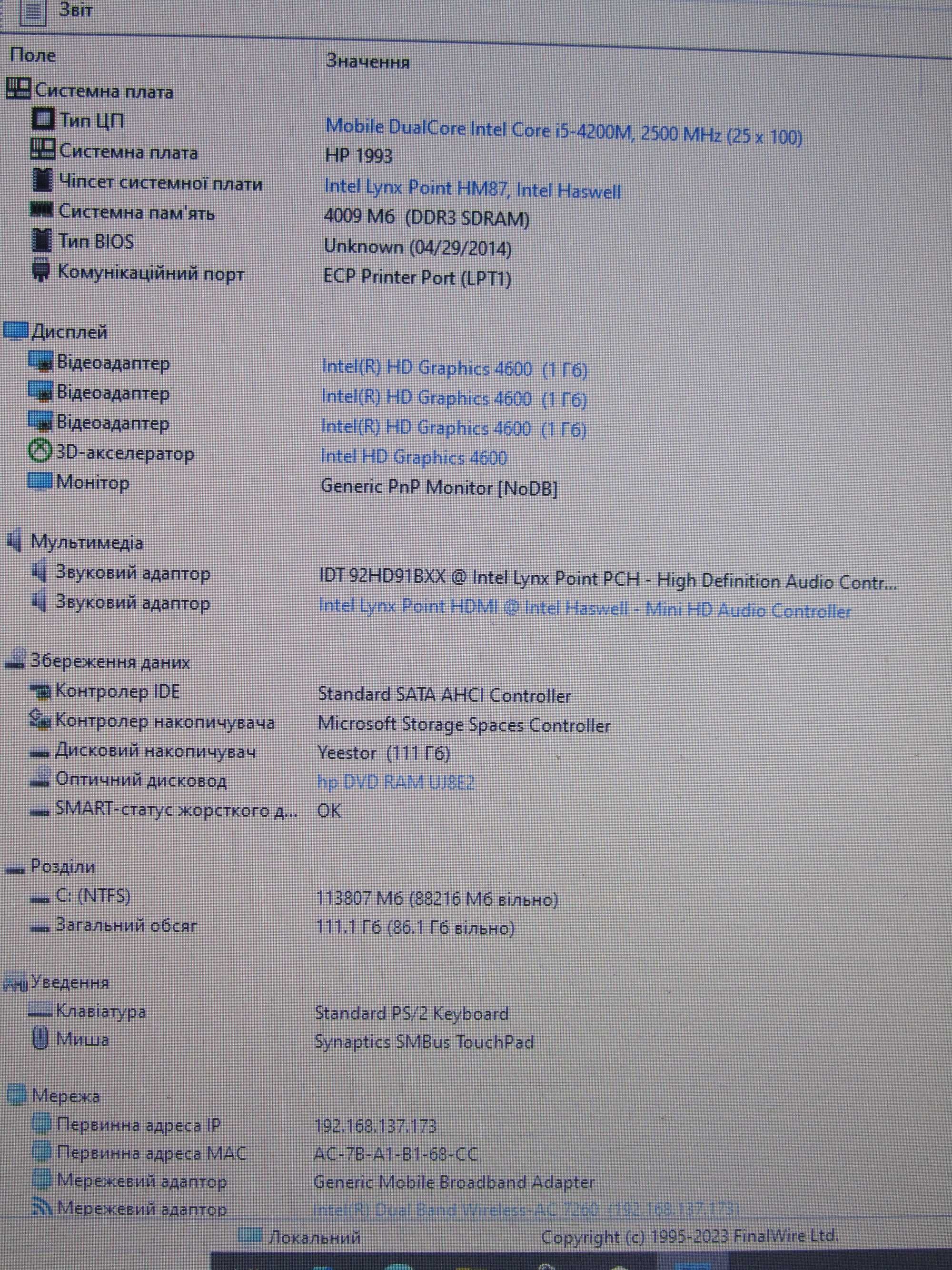This screenshot has width=952, height=1270.
Task: Open the hp DVD RAM UJ8E2 link
Action: [x=396, y=781]
